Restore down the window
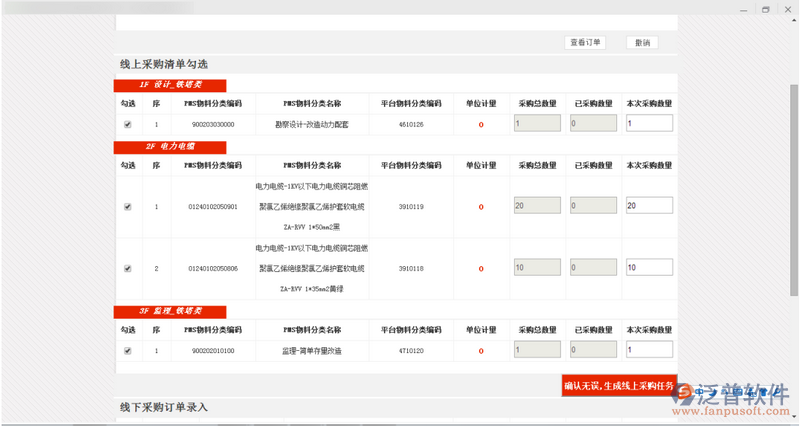Viewport: 800px width, 427px height. [765, 8]
